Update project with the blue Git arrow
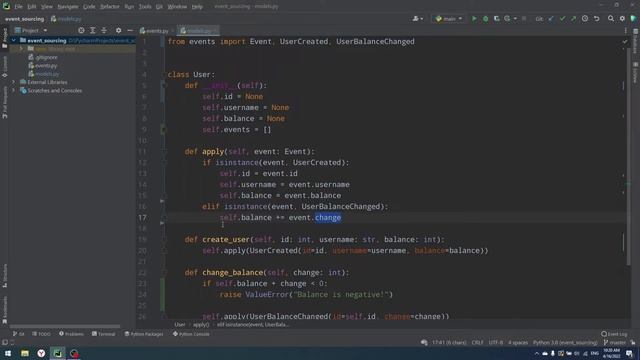Image resolution: width=640 pixels, height=360 pixels. 551,19
